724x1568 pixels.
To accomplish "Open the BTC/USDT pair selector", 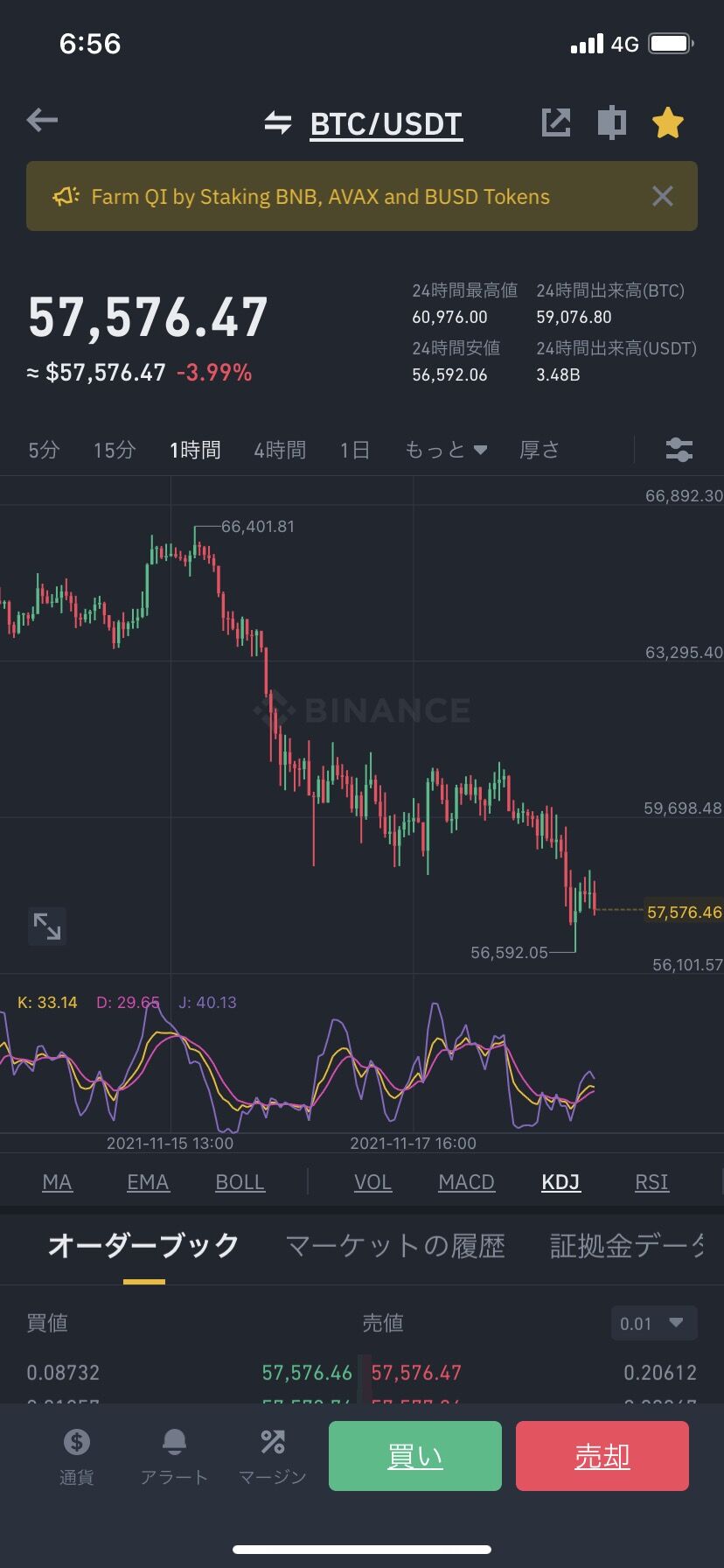I will point(386,124).
